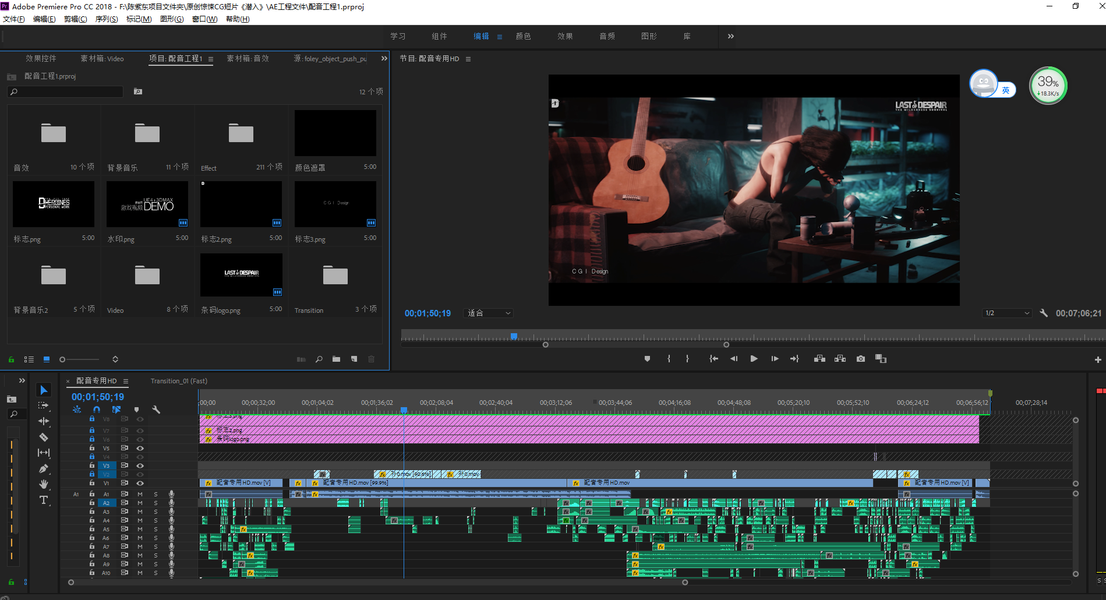
Task: Hide video track V1 with eye icon
Action: (140, 483)
